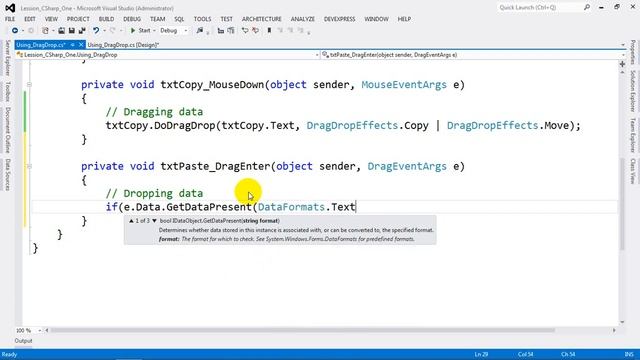Click the Visual Studio logo icon
The image size is (640, 360).
[10, 8]
